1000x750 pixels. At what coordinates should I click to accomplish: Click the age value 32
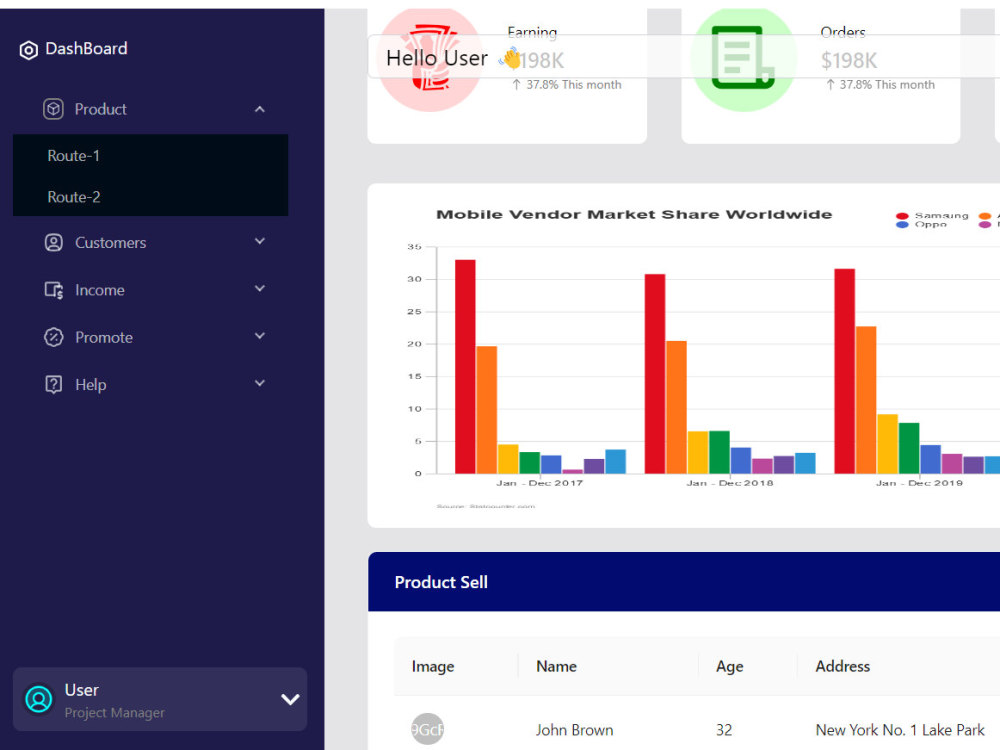point(724,730)
